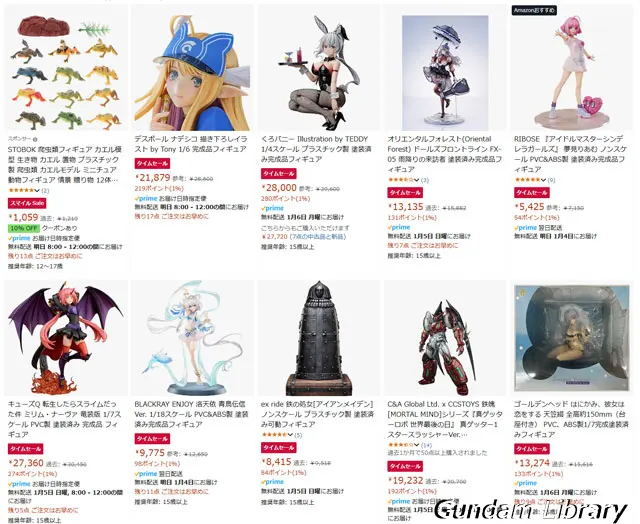
Task: Select the bunny girl holding tray figure image
Action: coord(319,70)
